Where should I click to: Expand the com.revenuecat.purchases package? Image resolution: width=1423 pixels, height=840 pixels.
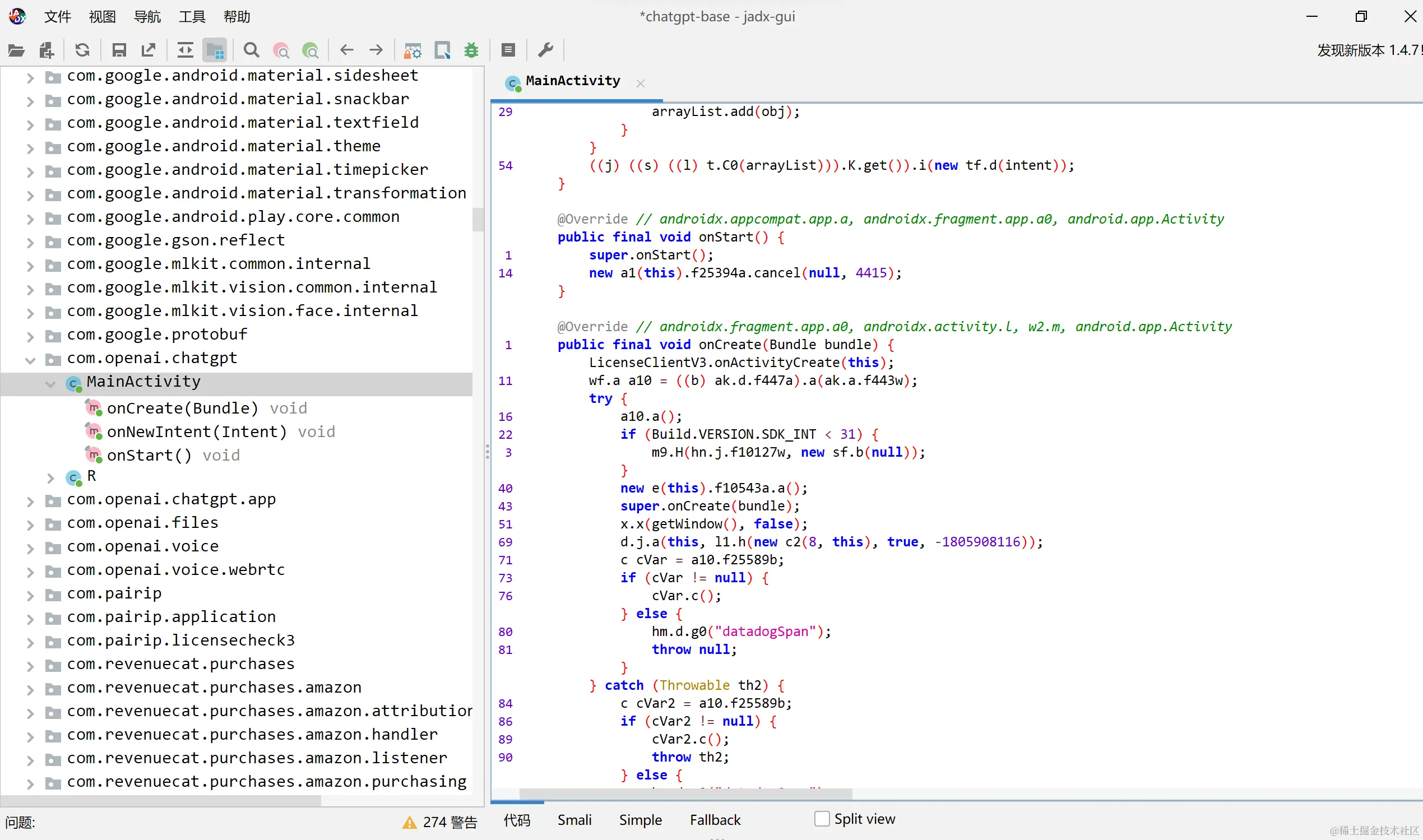point(31,666)
